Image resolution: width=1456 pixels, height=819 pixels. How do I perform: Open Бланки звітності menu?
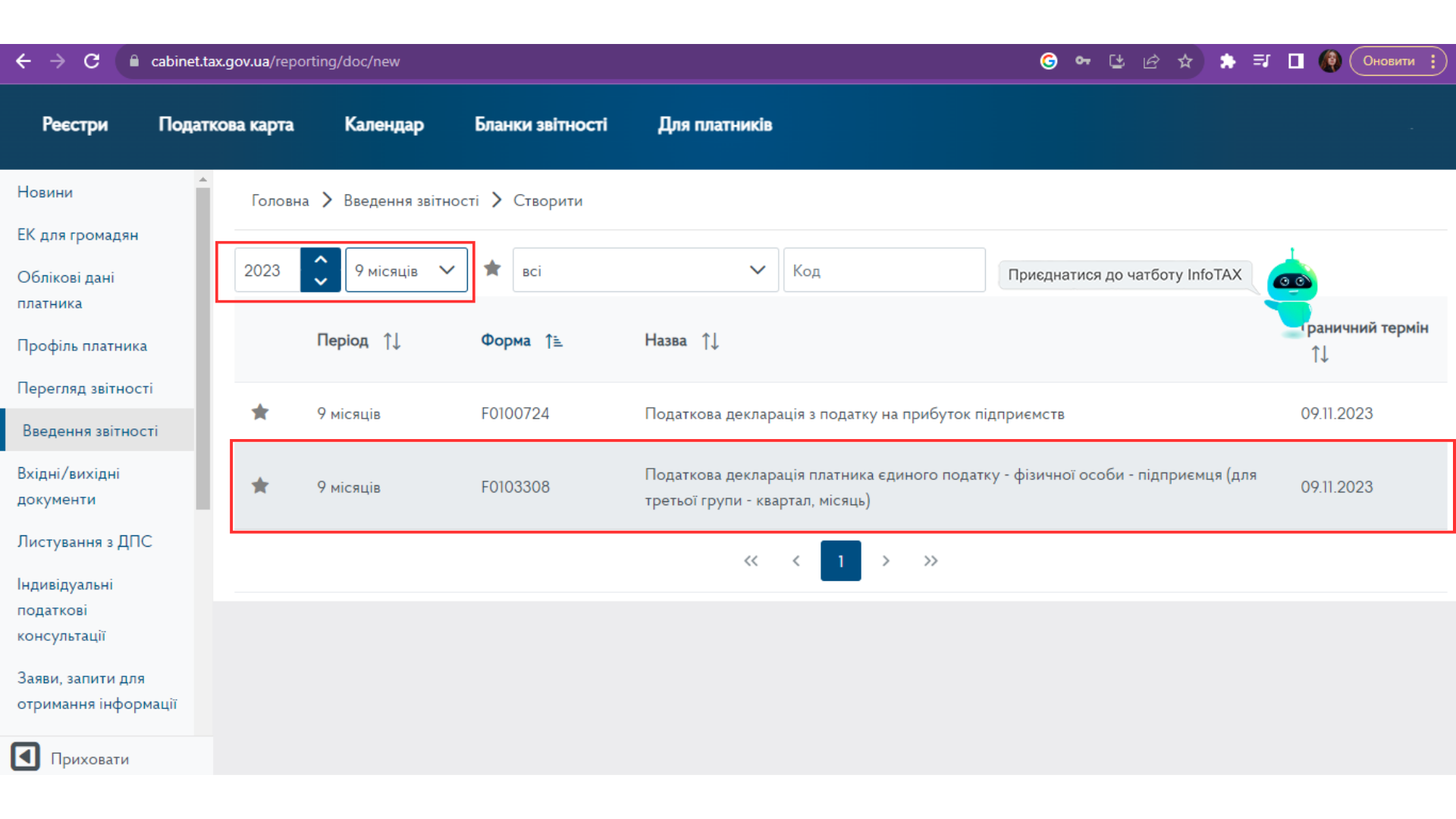click(x=541, y=125)
